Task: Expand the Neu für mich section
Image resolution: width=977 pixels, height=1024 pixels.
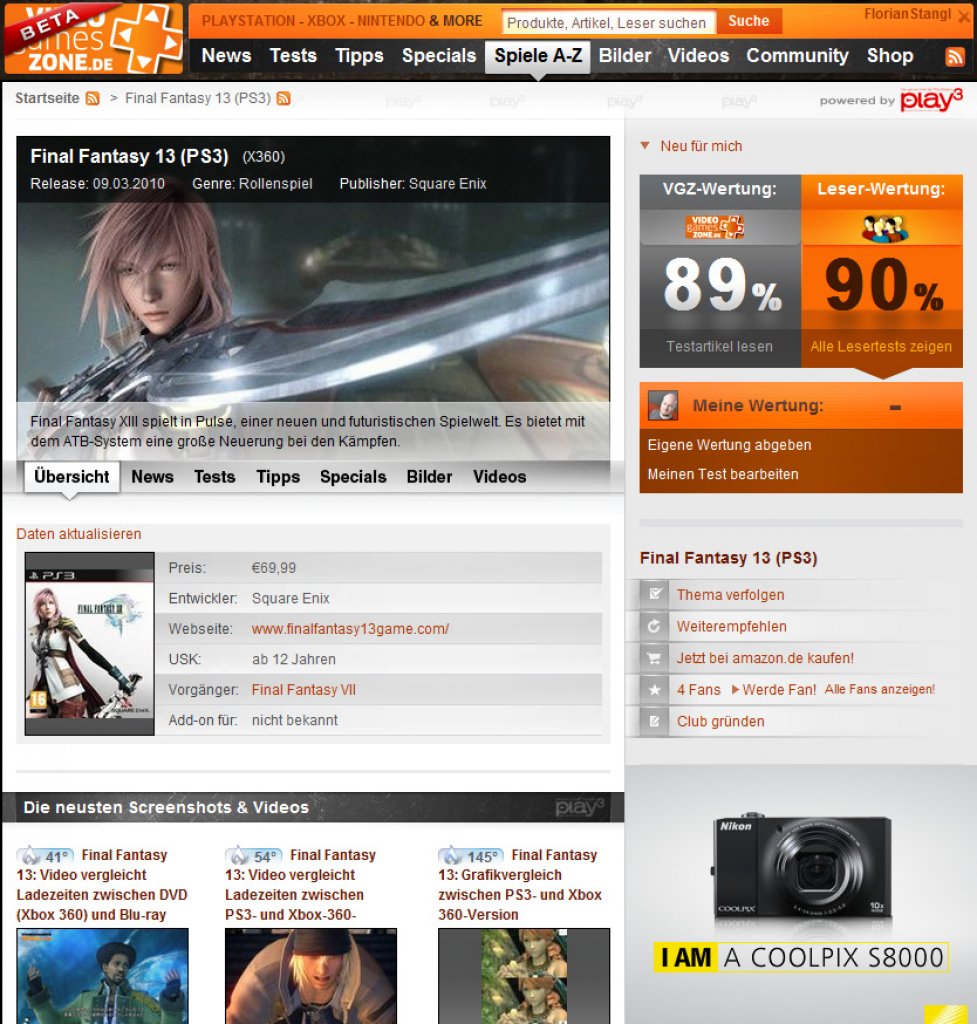Action: [x=692, y=146]
